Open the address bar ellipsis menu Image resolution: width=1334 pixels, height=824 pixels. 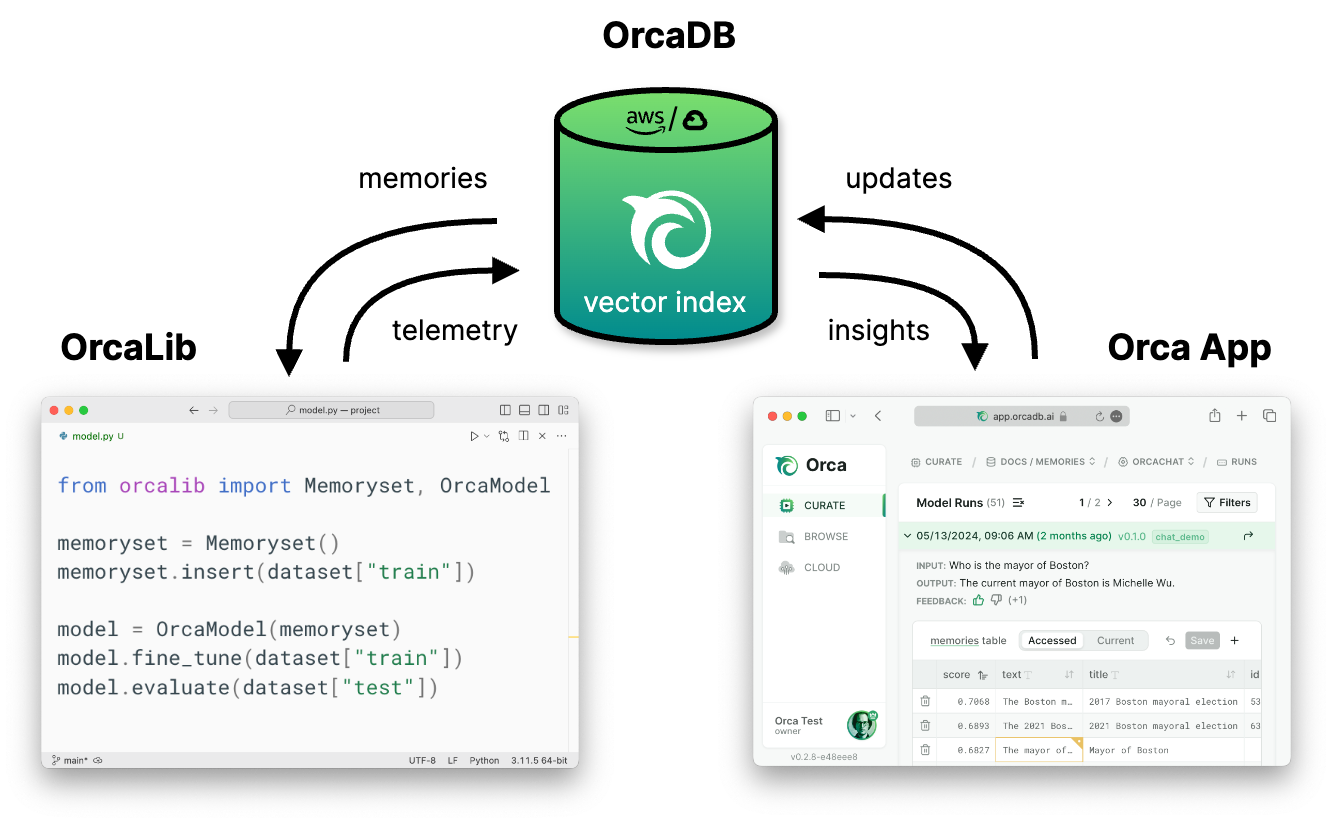pyautogui.click(x=1116, y=416)
